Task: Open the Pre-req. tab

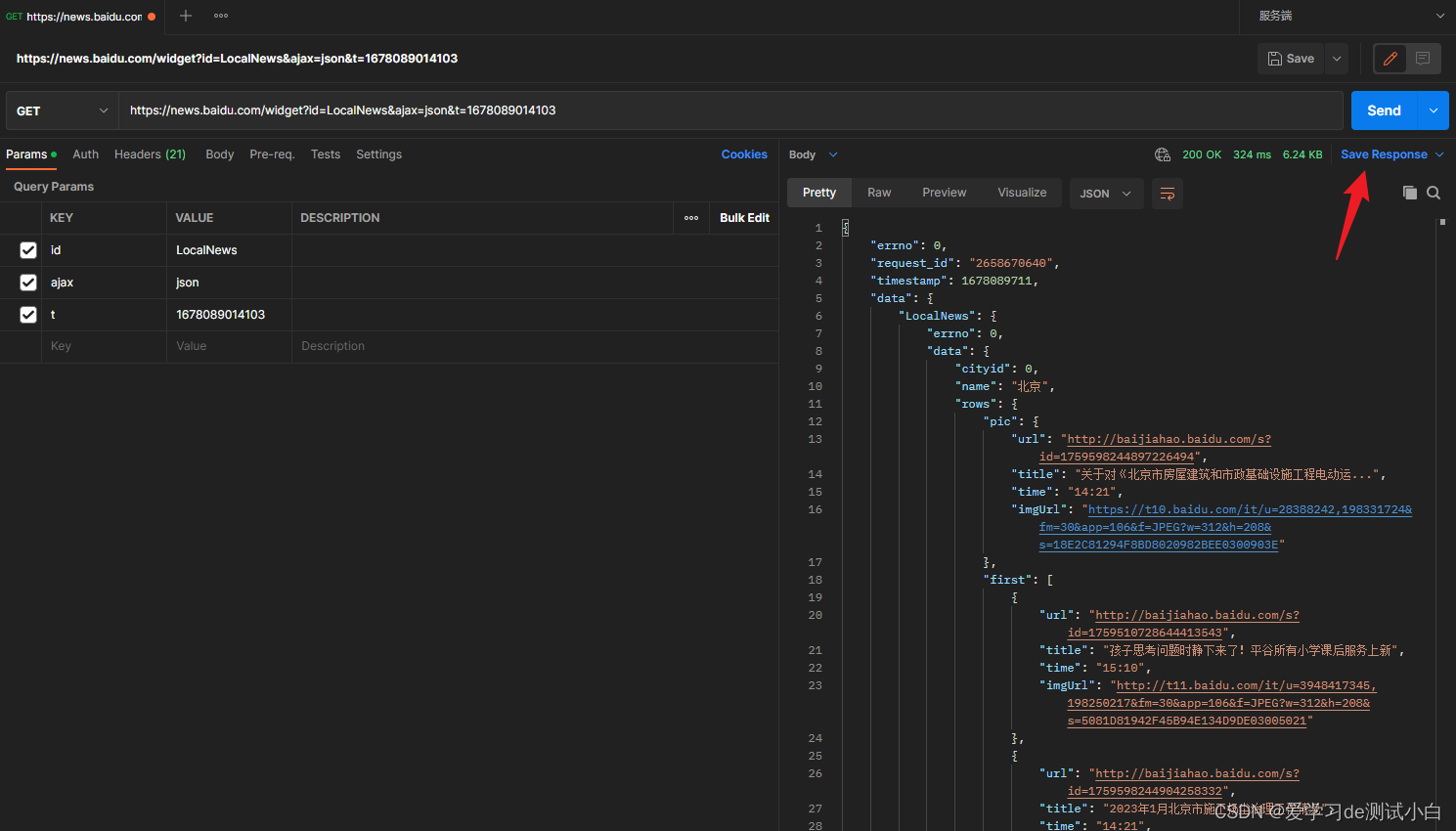Action: click(272, 154)
